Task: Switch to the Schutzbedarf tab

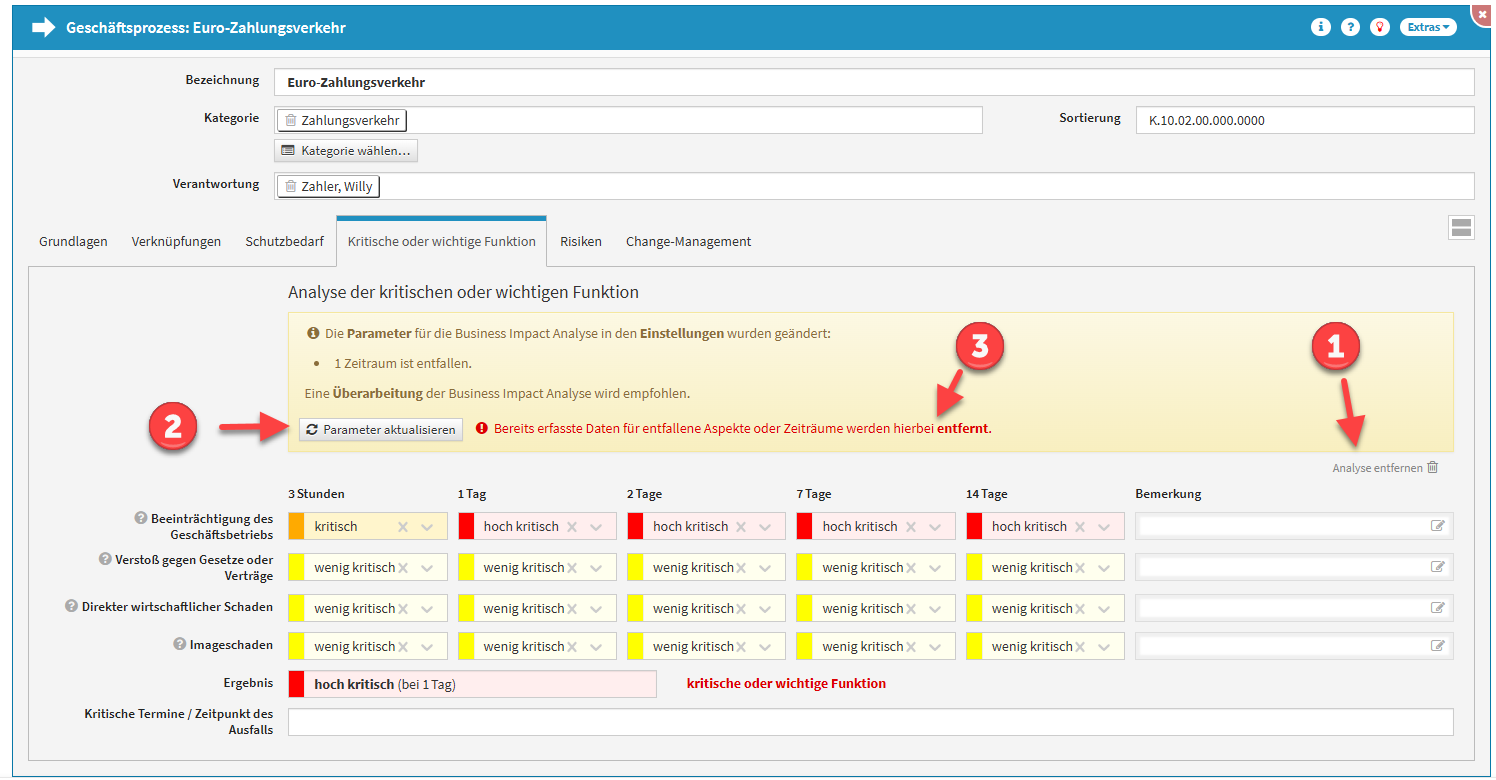Action: pos(284,241)
